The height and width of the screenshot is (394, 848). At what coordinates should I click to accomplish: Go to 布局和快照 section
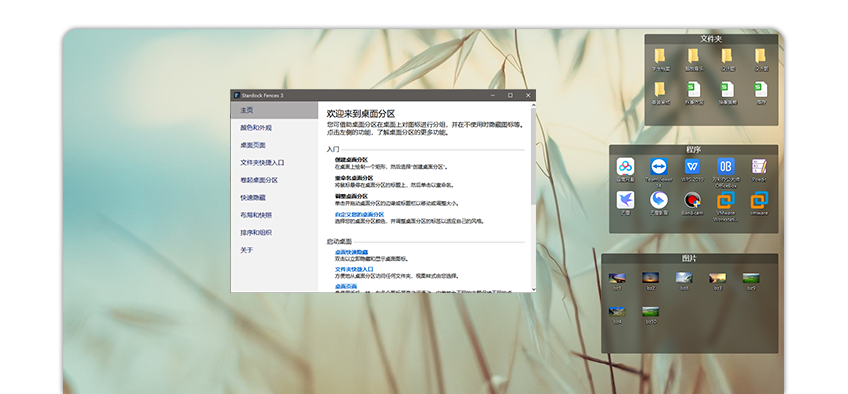pos(274,215)
